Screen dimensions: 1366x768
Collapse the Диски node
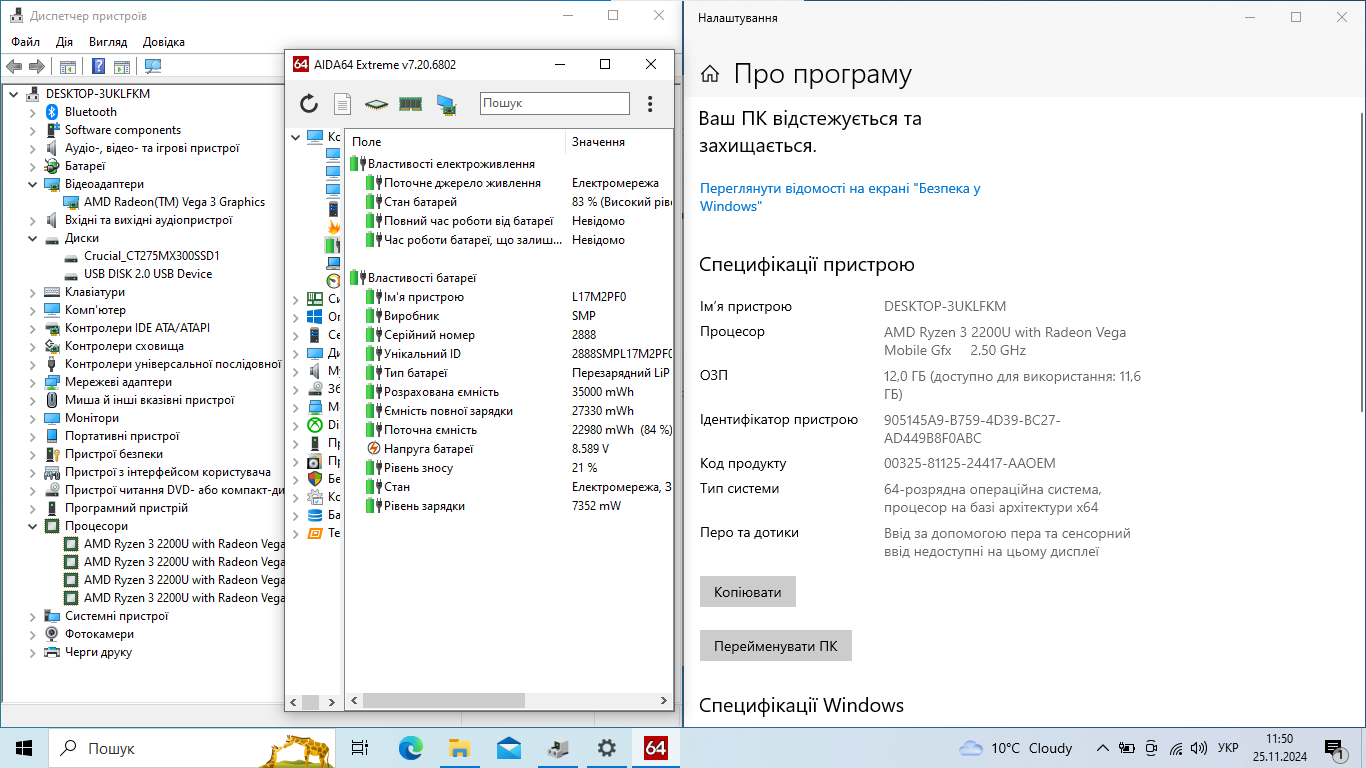(x=33, y=238)
